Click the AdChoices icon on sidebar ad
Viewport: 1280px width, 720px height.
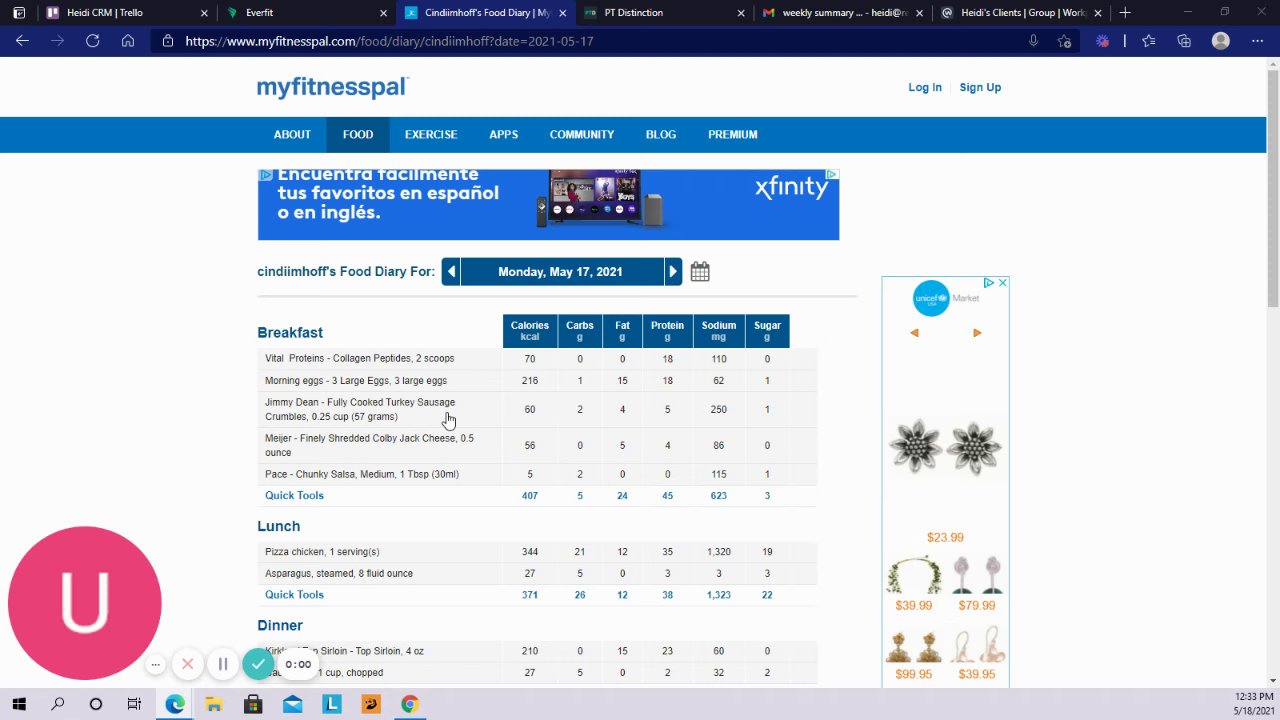pyautogui.click(x=988, y=283)
